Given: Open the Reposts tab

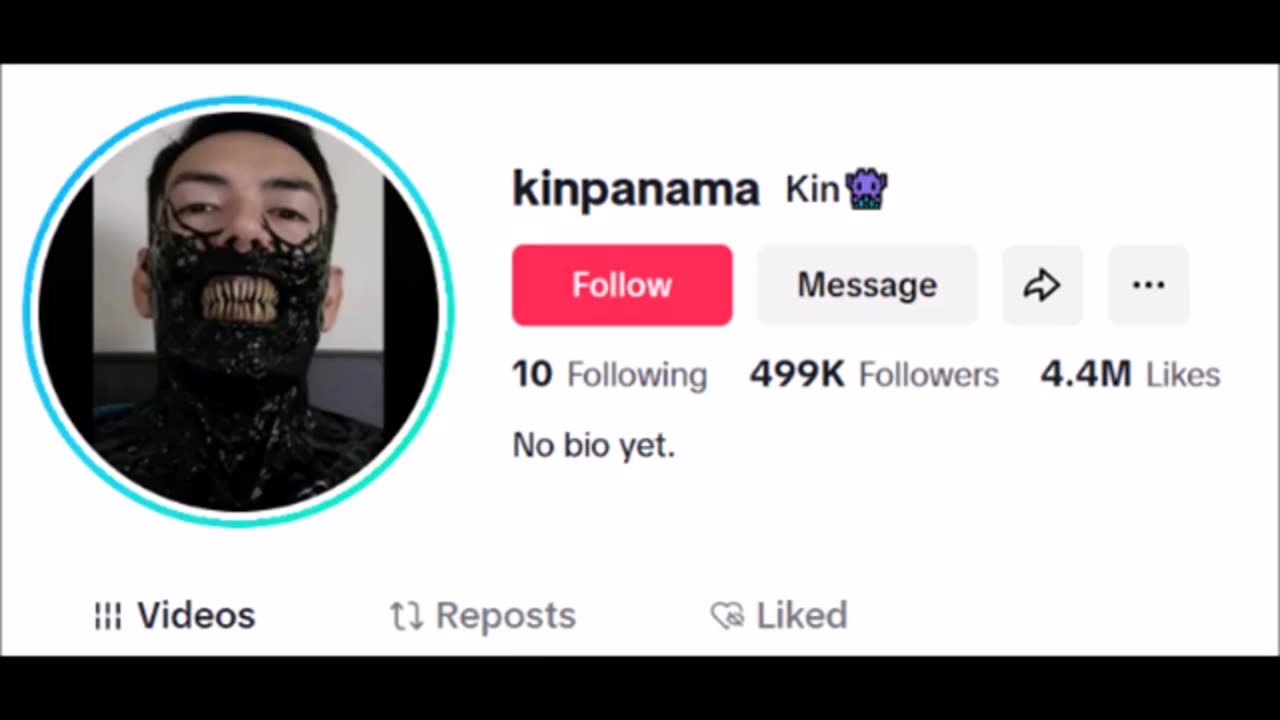Looking at the screenshot, I should tap(505, 616).
